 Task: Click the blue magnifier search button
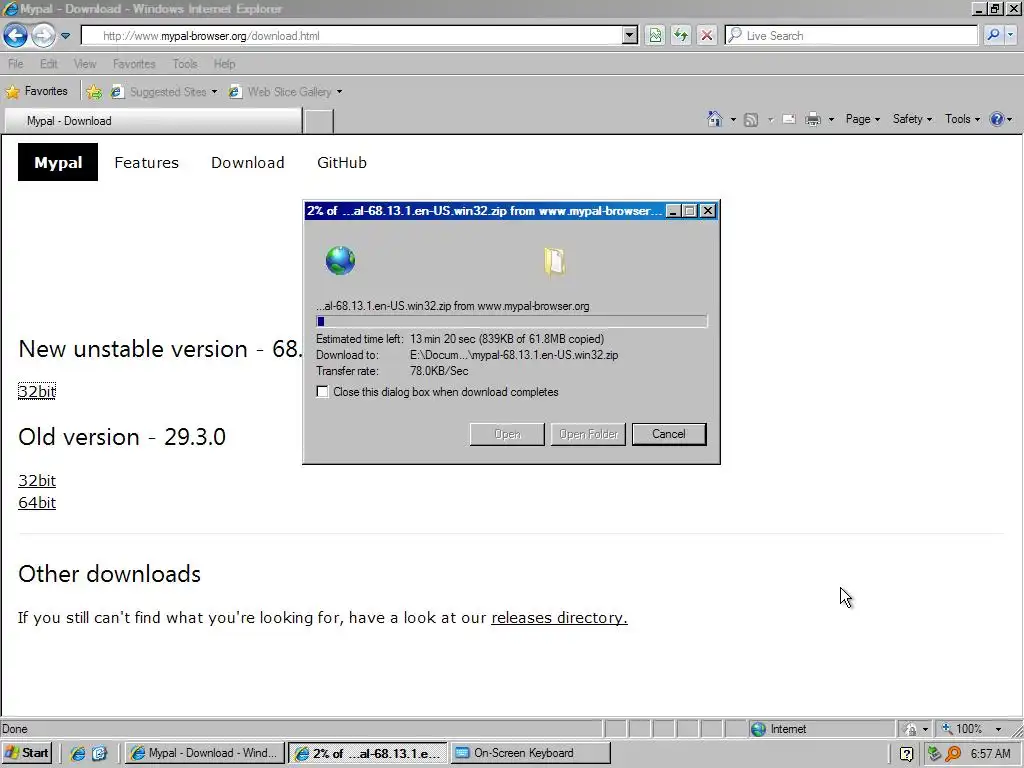click(x=993, y=35)
